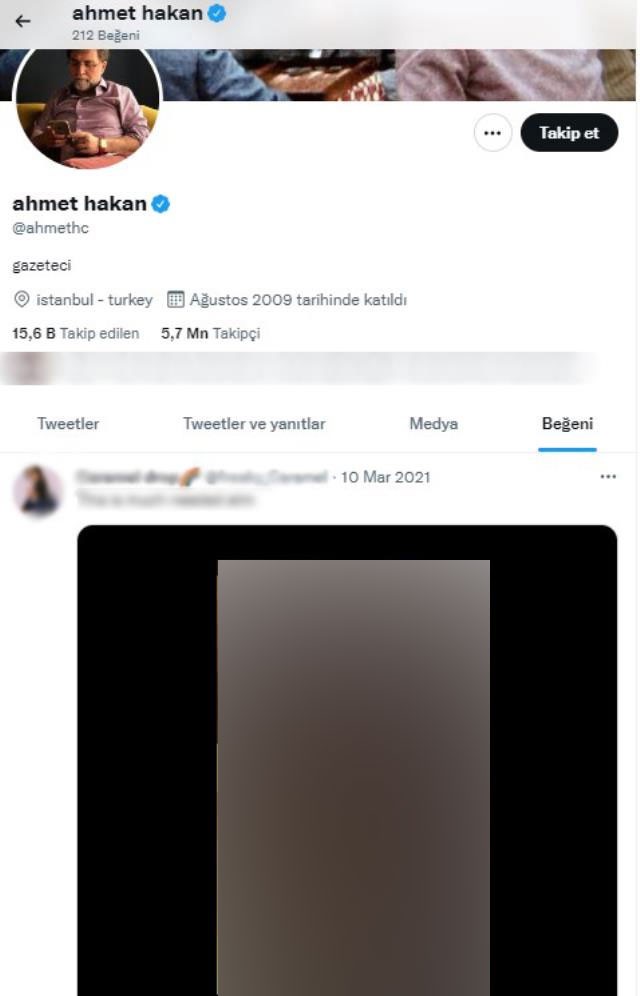Click the calendar icon by join date
Screen dimensions: 640x996
tap(175, 299)
